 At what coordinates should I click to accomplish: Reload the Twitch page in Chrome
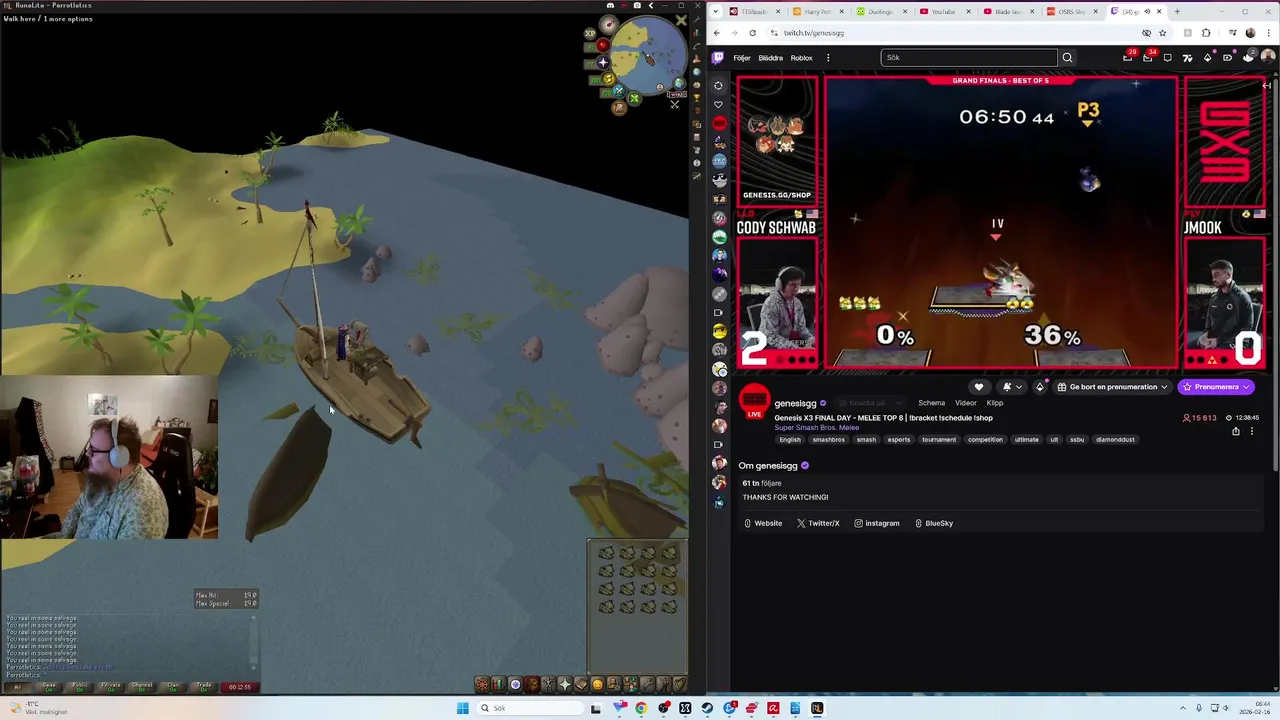752,33
